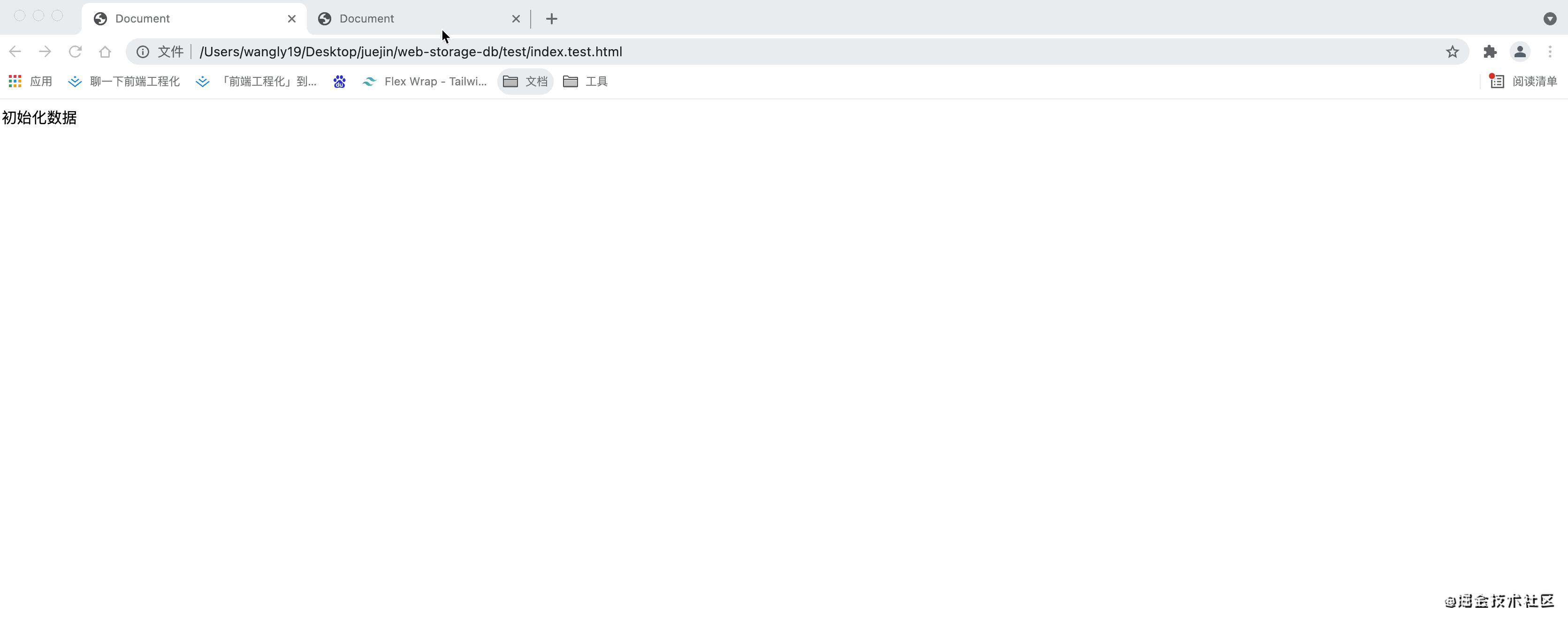Close the second Document tab
1568x620 pixels.
tap(516, 19)
